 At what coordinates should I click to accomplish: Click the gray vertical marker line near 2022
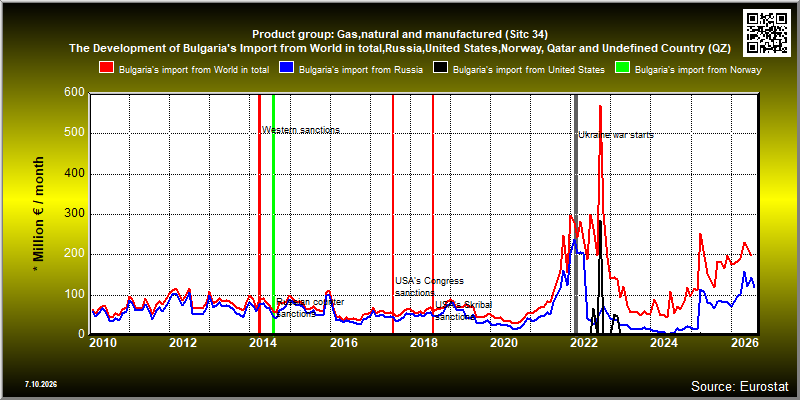pos(576,214)
